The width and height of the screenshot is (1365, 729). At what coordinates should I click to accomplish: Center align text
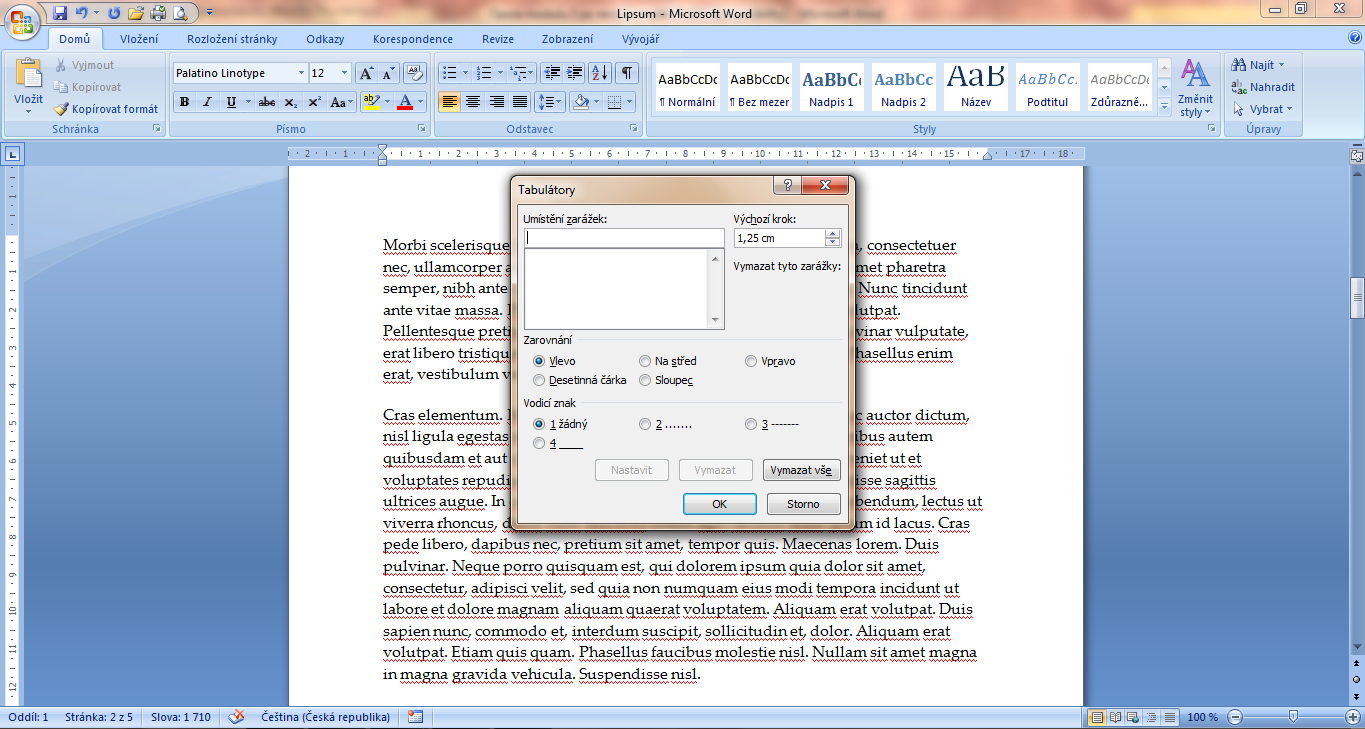473,102
